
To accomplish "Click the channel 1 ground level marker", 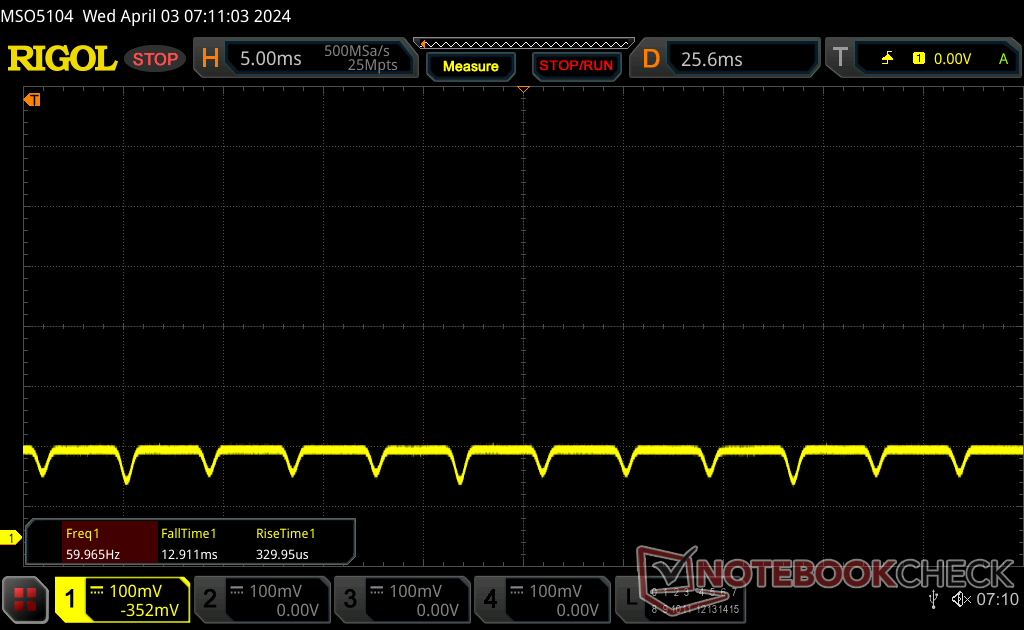I will tap(11, 539).
